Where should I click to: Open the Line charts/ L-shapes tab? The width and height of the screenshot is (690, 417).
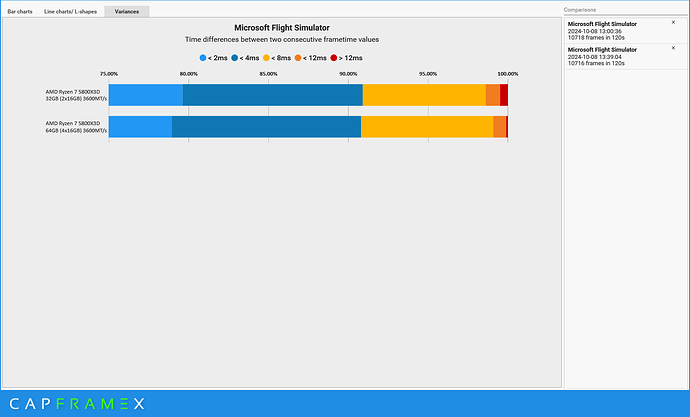tap(70, 11)
